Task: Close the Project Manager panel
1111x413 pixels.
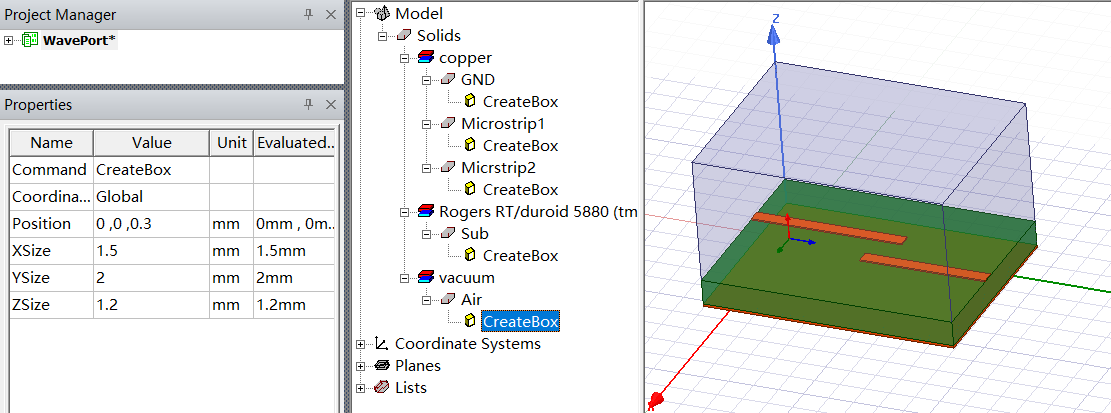Action: [x=330, y=15]
